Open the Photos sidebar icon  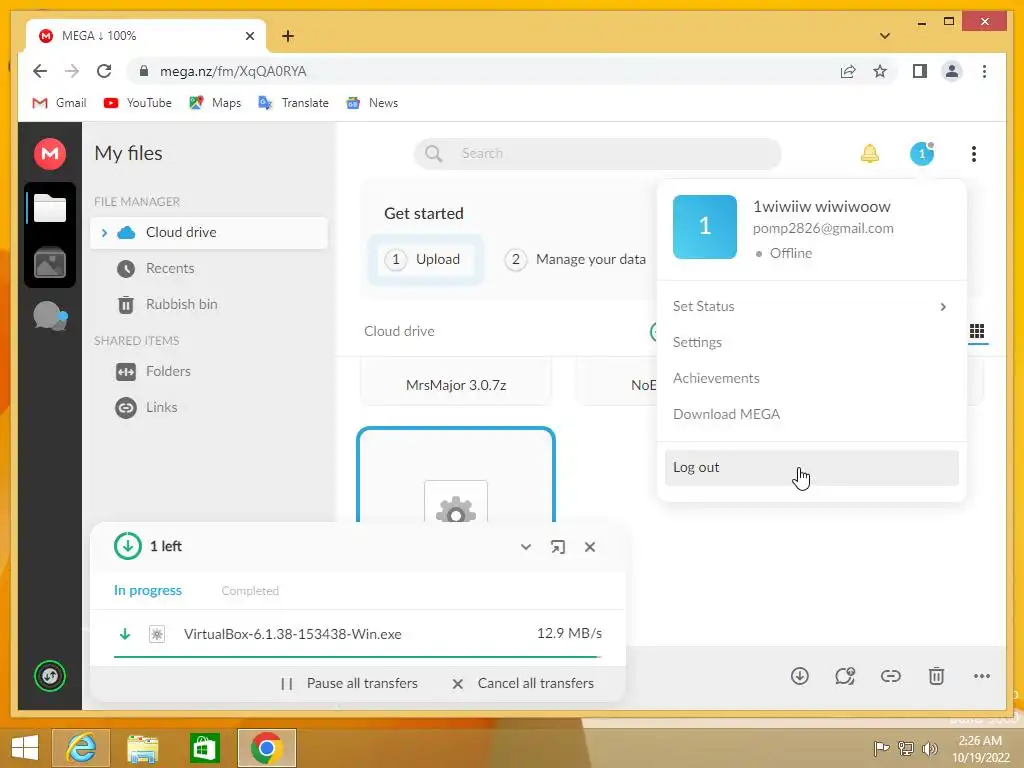[50, 263]
